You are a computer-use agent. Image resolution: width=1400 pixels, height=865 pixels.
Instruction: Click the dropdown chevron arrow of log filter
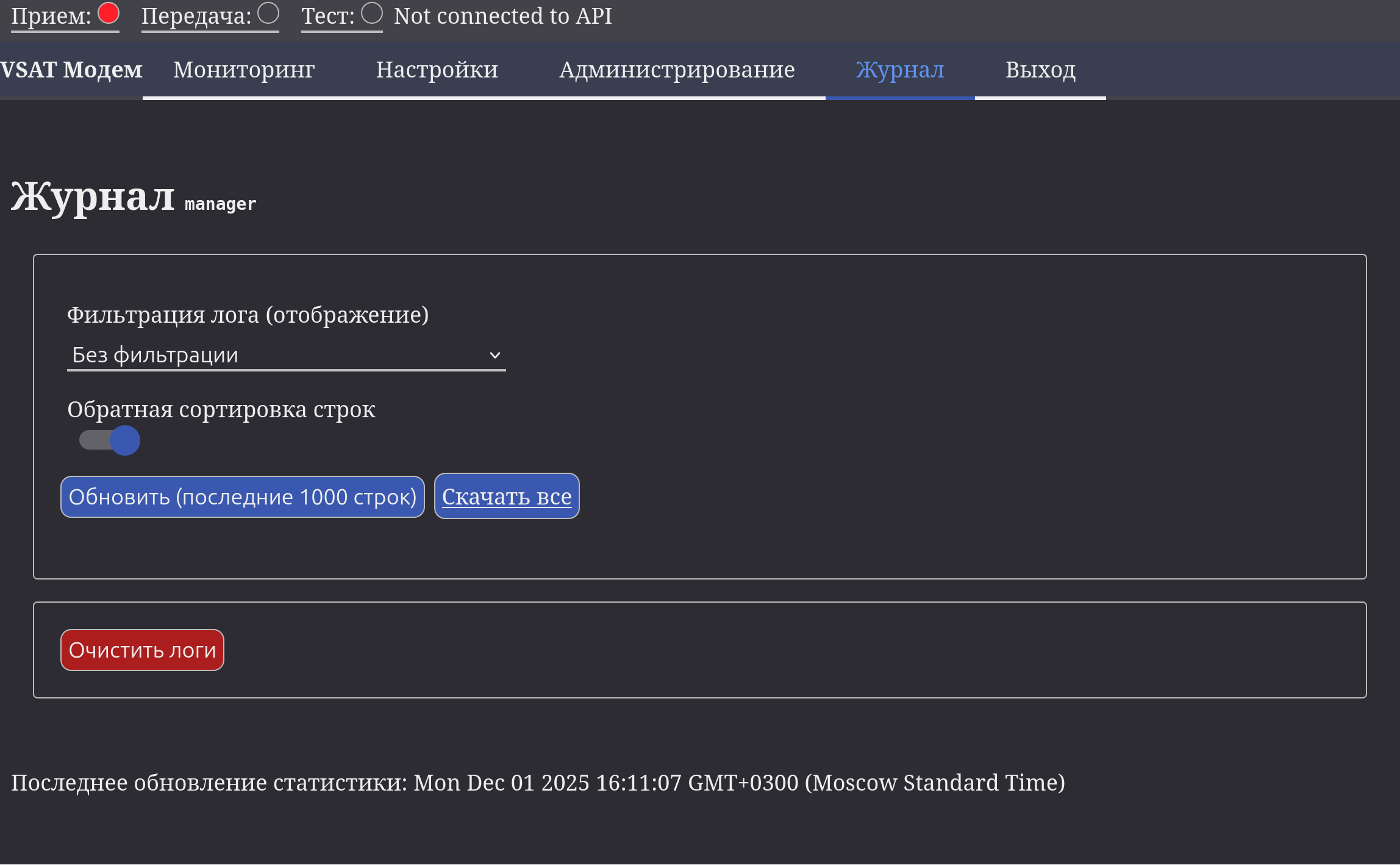click(495, 355)
